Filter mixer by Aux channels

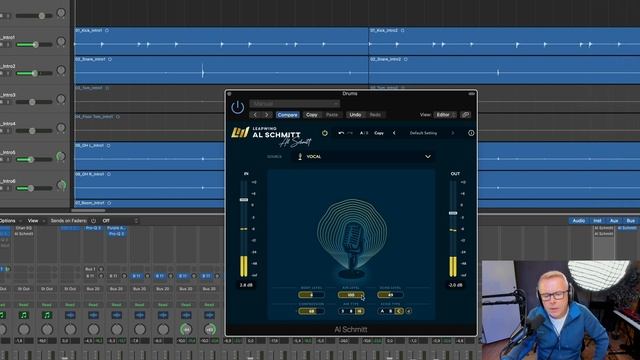(614, 220)
